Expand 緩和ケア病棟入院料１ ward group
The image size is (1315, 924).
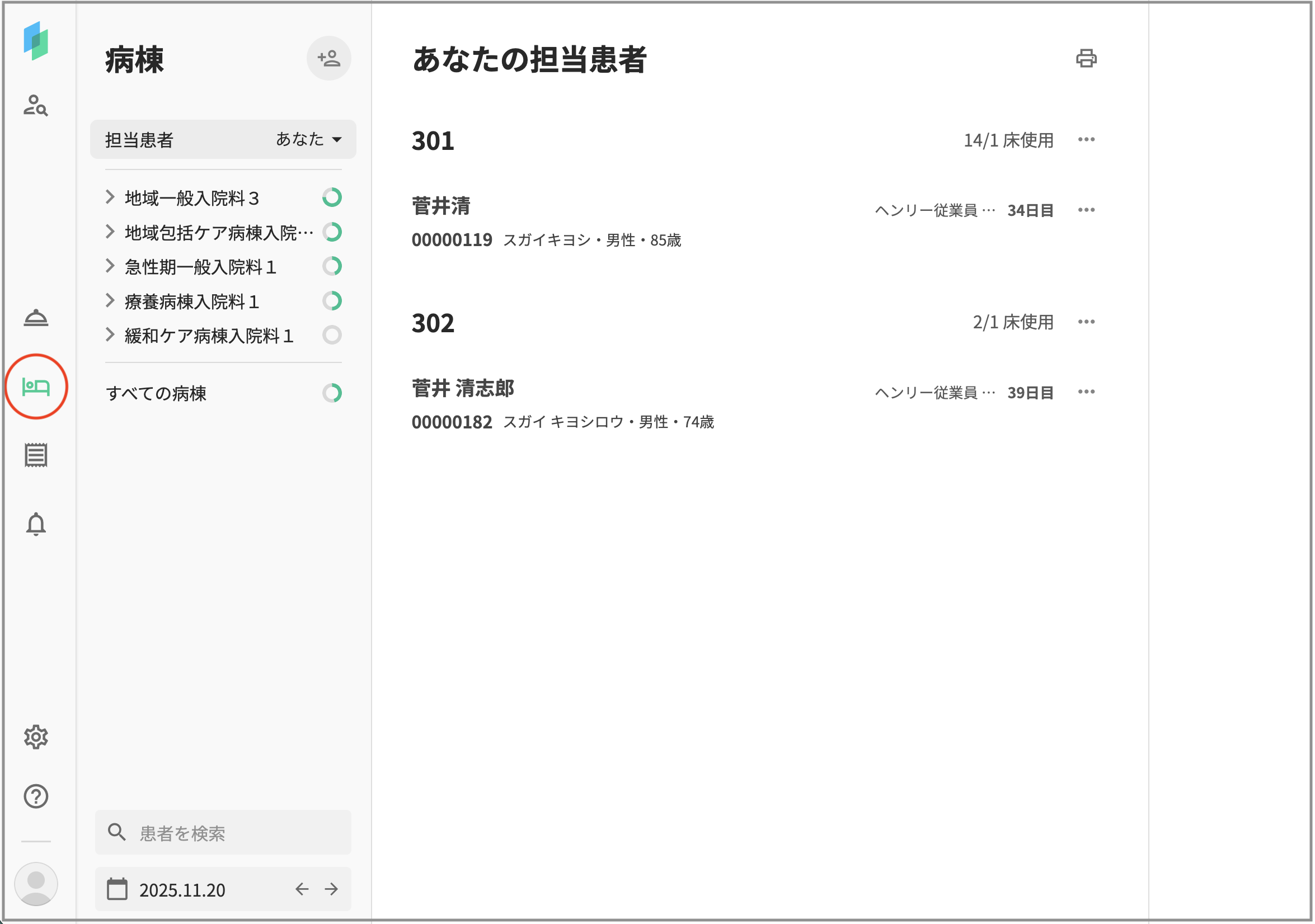tap(110, 335)
